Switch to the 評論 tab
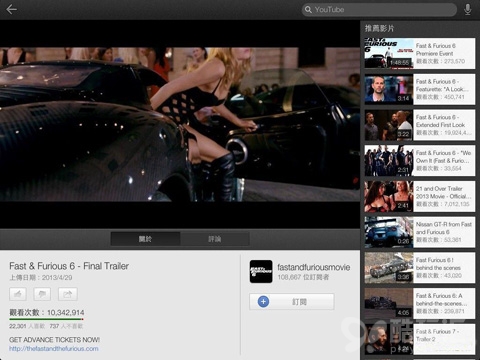 (x=215, y=239)
